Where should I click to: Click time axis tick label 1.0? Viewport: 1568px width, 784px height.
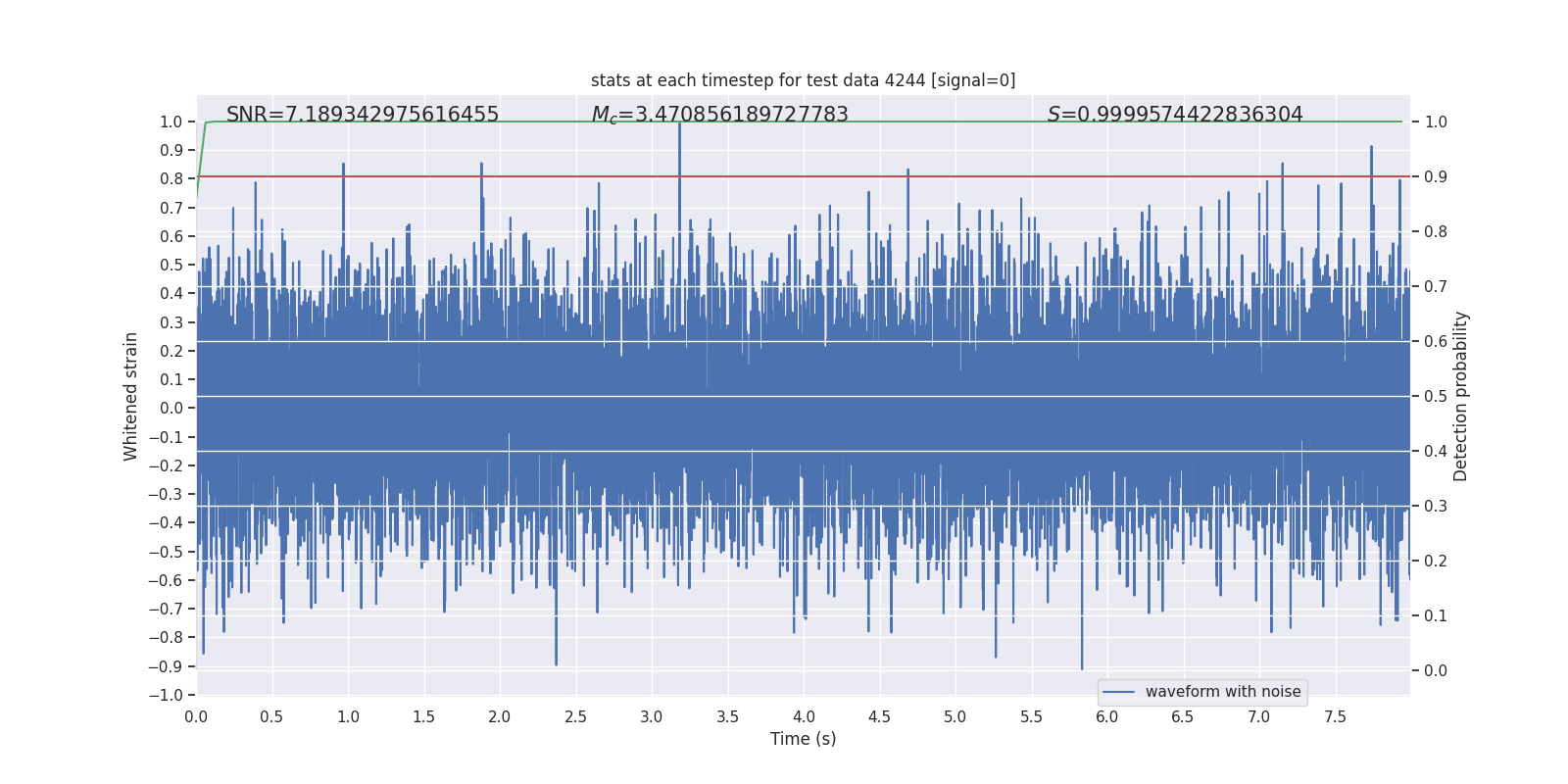coord(348,717)
